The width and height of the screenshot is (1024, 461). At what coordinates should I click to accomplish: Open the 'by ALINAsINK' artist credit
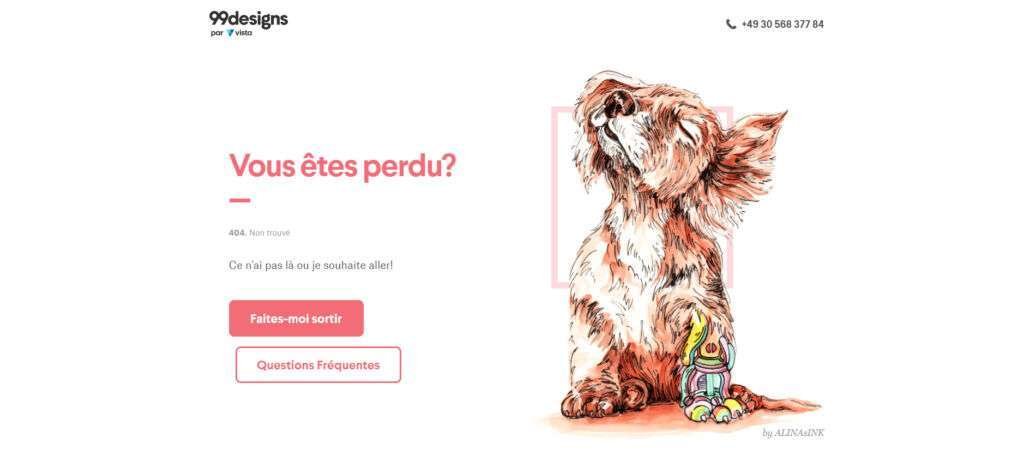(793, 433)
